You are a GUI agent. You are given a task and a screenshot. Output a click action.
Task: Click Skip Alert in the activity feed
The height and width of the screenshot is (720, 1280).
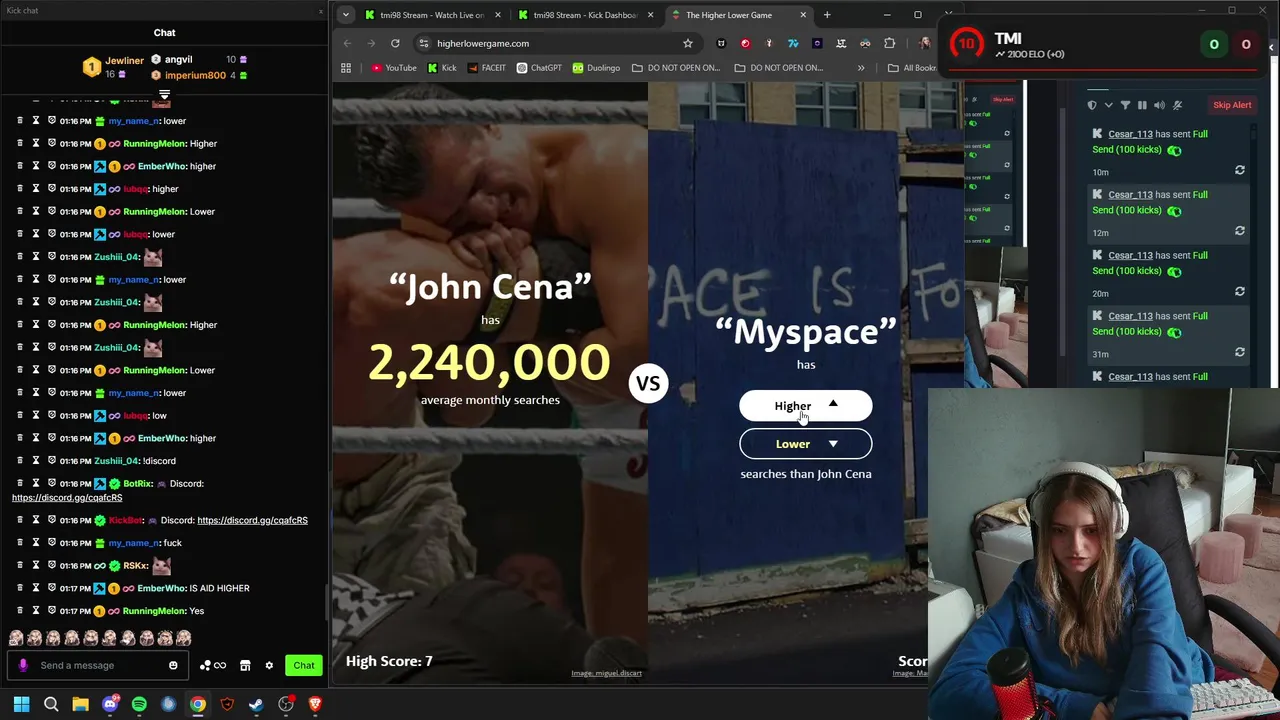point(1232,105)
